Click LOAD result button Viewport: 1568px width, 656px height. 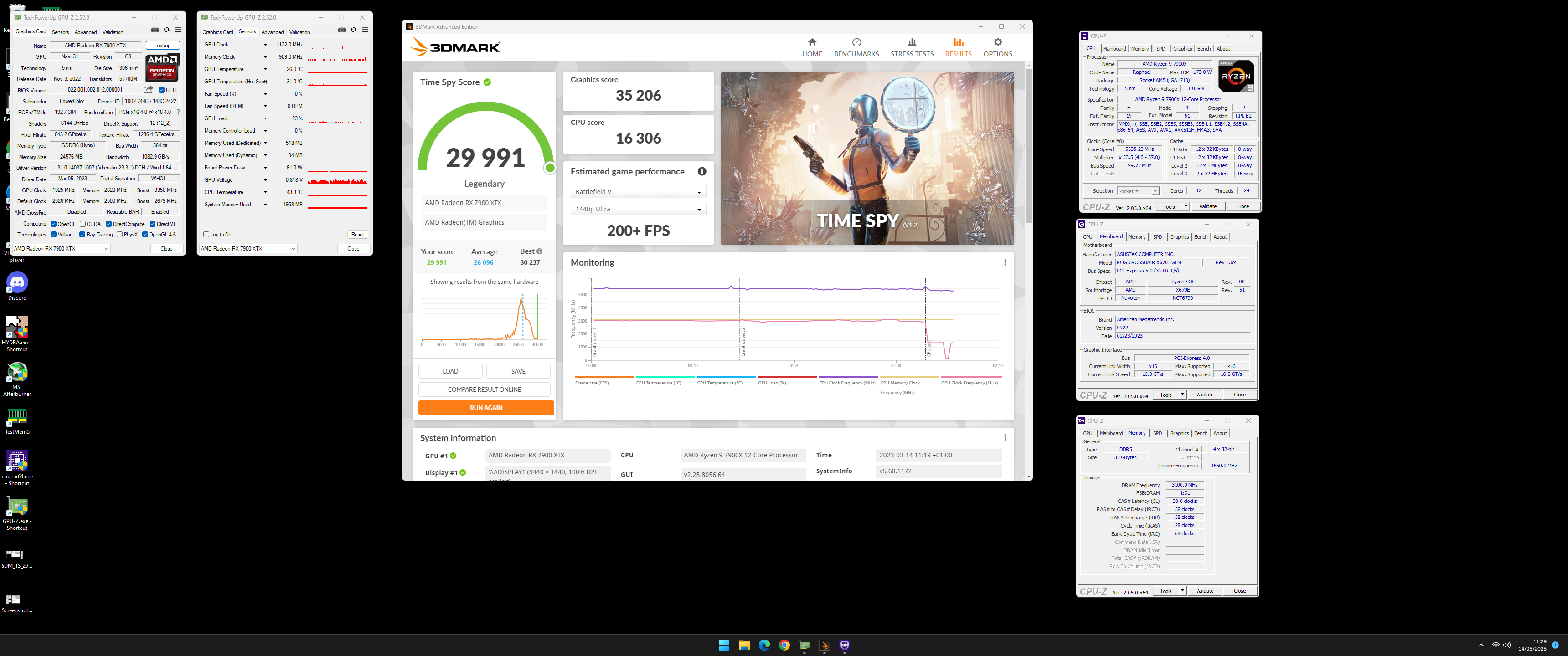pyautogui.click(x=450, y=371)
